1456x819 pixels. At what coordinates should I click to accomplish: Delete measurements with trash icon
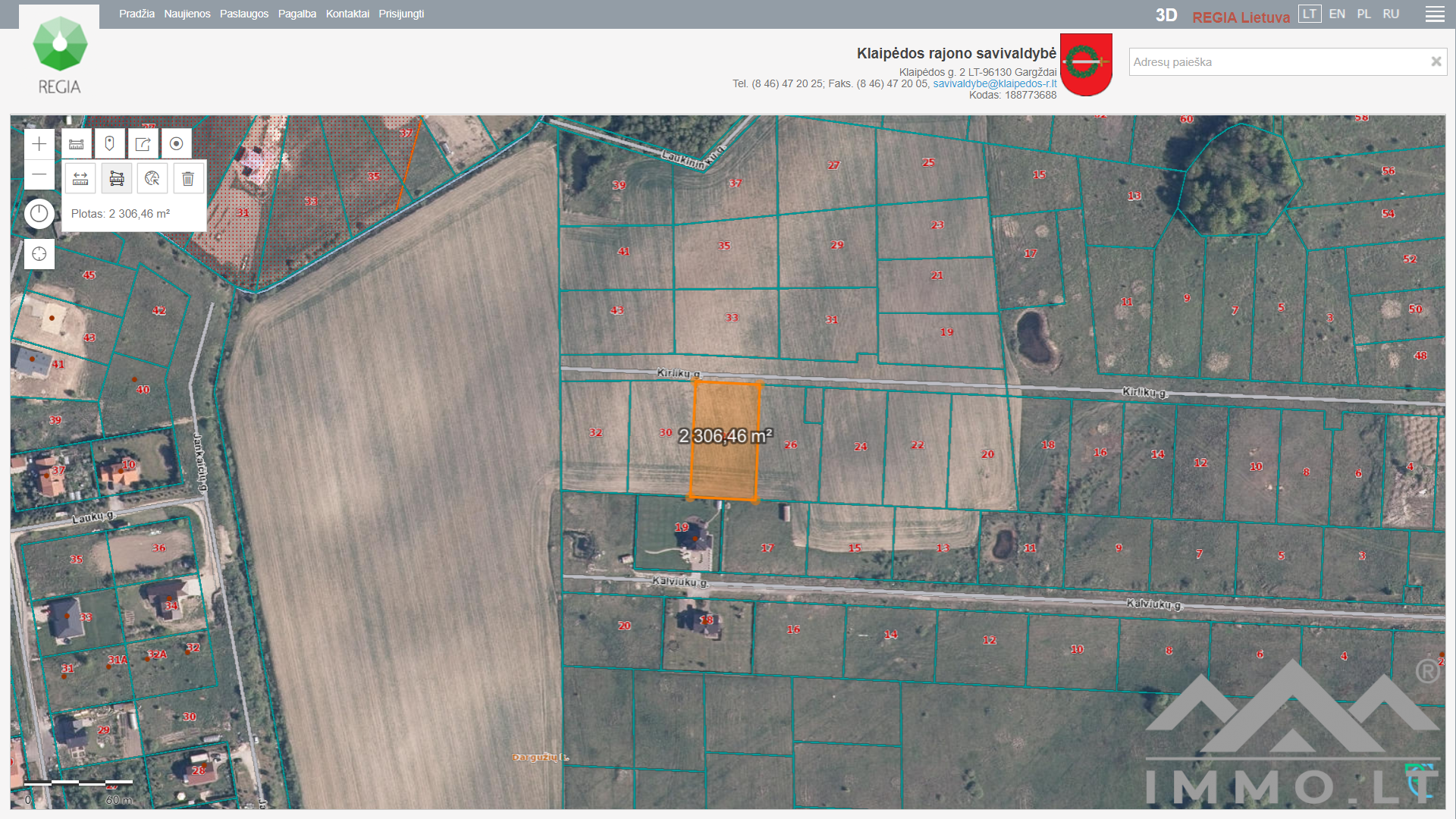click(188, 179)
